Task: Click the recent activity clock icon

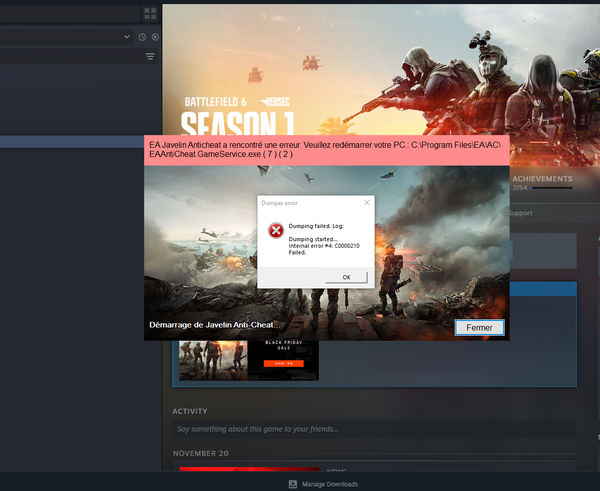Action: [142, 37]
